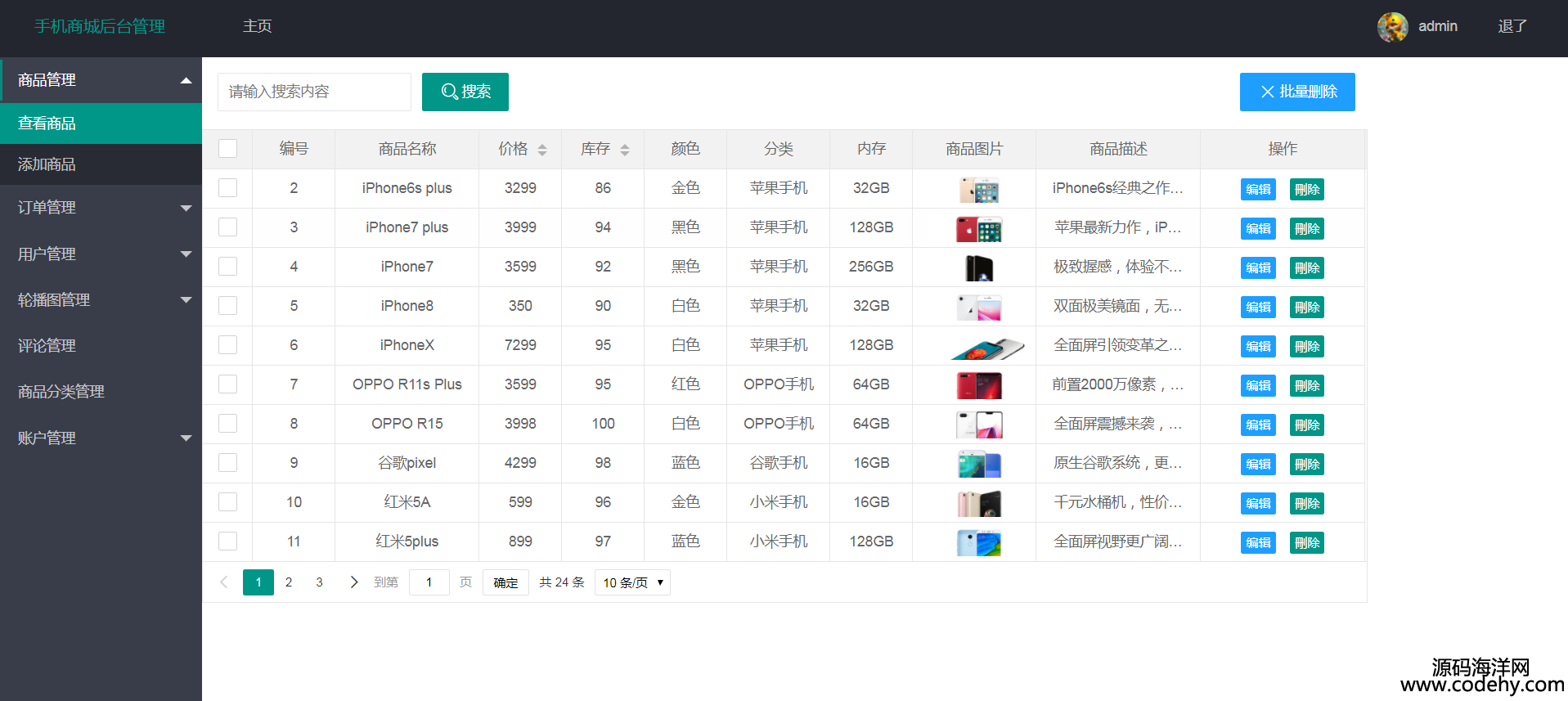Focus the page number jump input
This screenshot has width=1568, height=701.
(429, 582)
